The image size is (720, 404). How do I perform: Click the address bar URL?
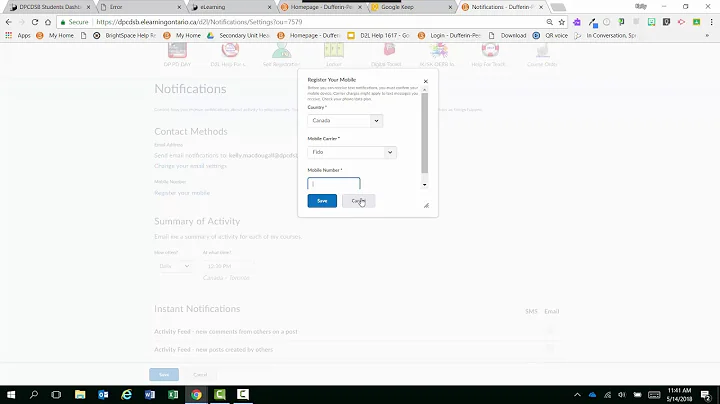coord(199,22)
